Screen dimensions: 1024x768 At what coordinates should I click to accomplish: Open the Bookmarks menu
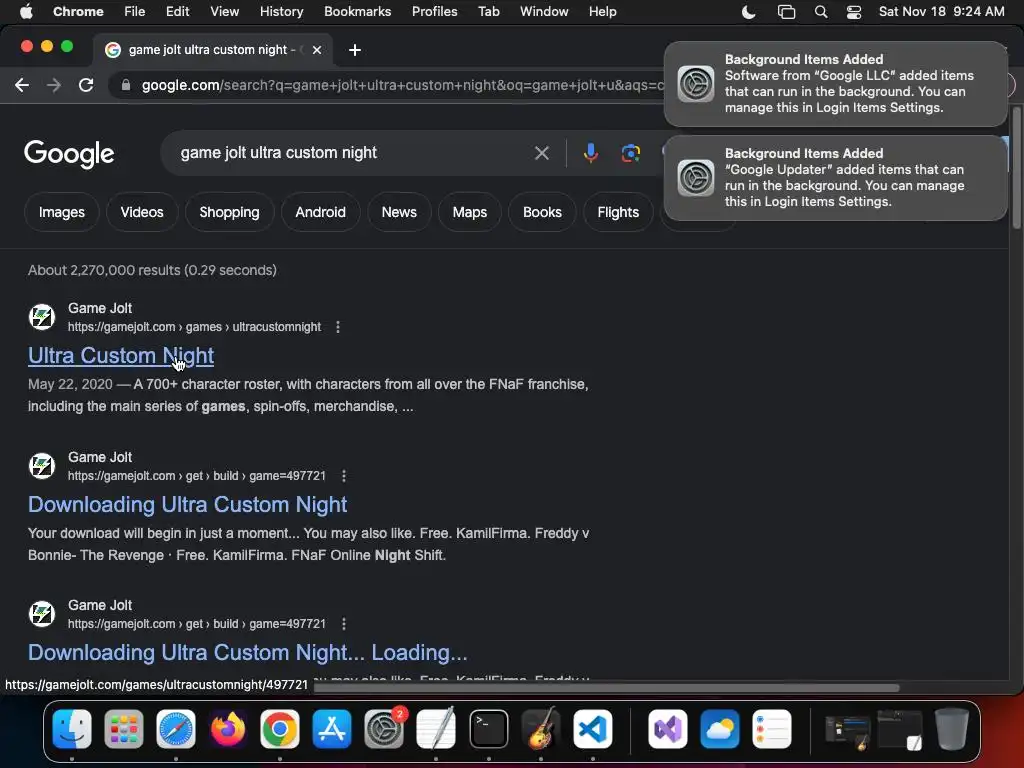click(x=357, y=12)
